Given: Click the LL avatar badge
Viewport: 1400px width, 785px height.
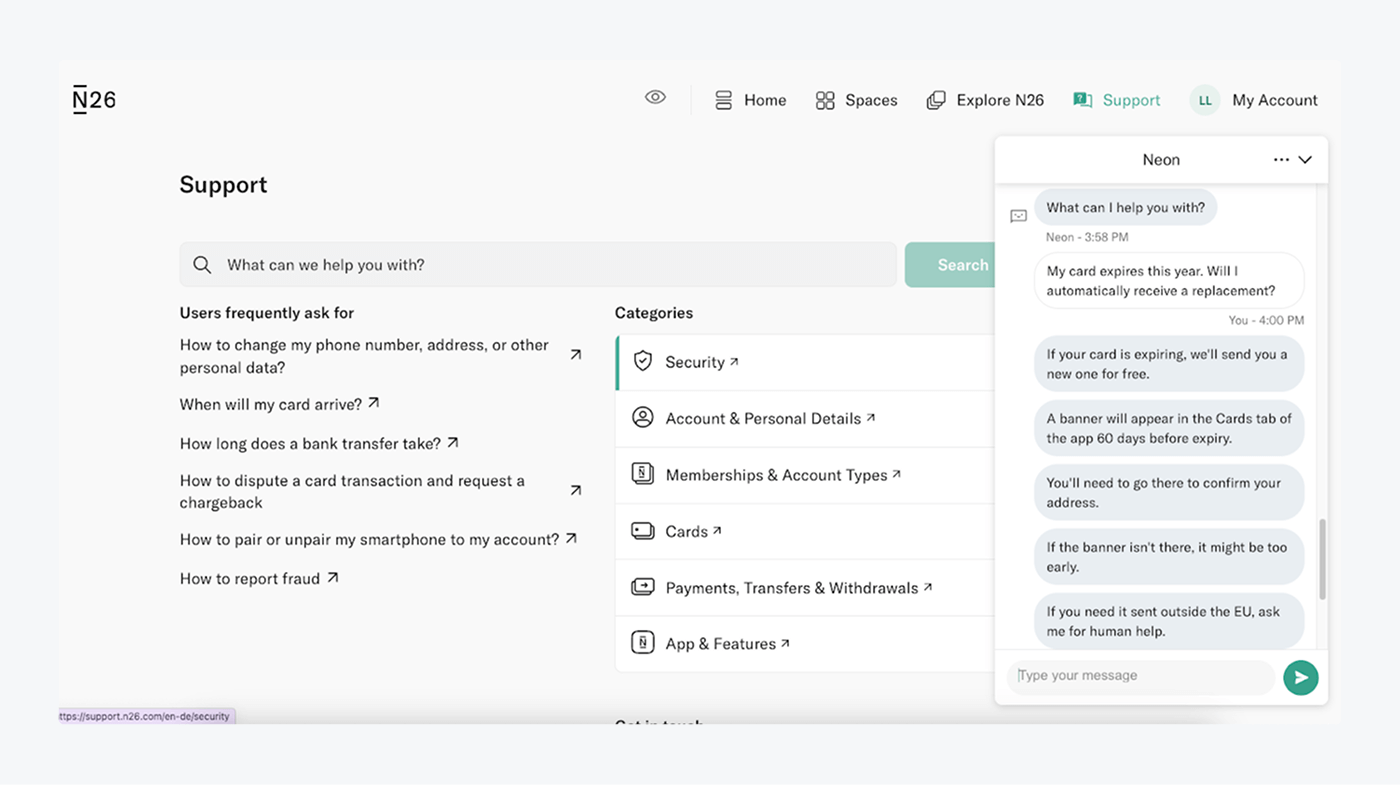Looking at the screenshot, I should tap(1205, 100).
